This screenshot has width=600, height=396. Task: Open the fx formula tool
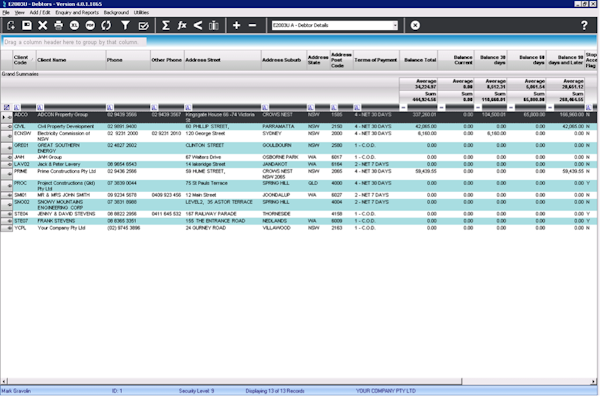pyautogui.click(x=182, y=25)
